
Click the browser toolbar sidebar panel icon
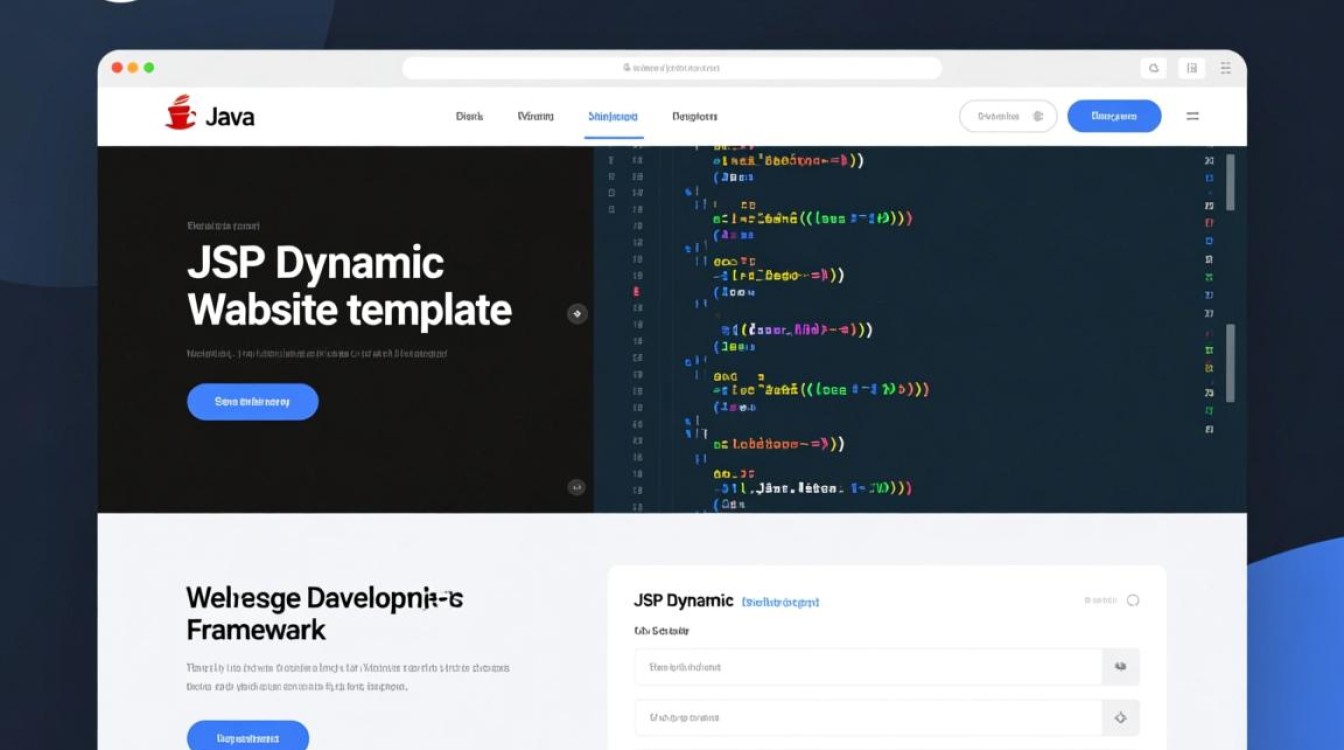tap(1190, 68)
